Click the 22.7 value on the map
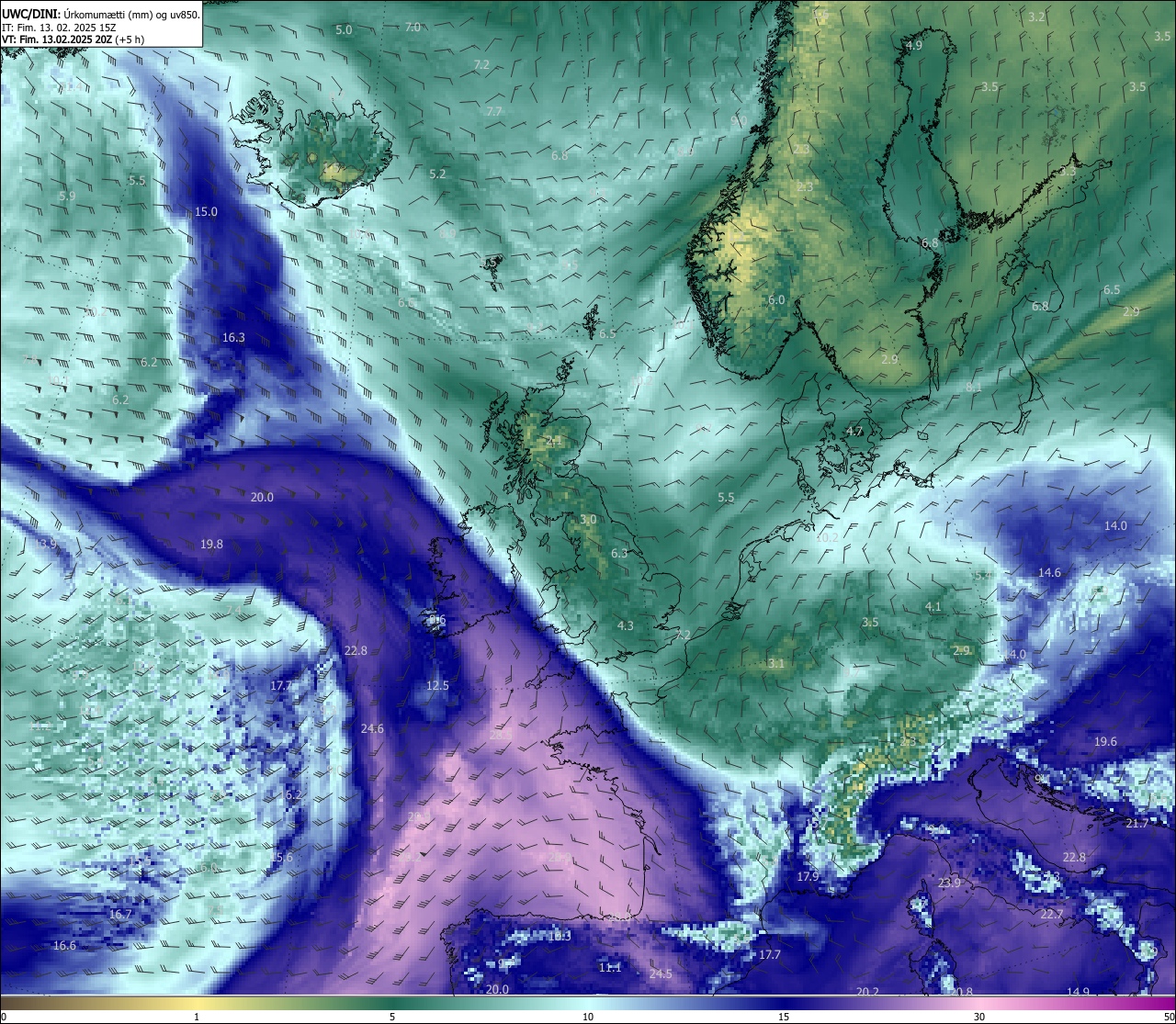The width and height of the screenshot is (1176, 1024). click(x=1052, y=915)
